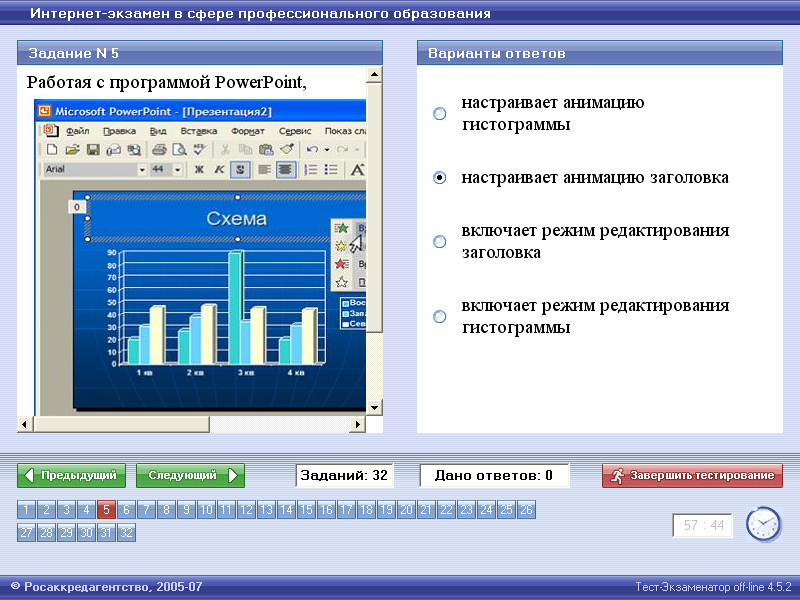
Task: Click the PowerPoint document icon beside Файл
Action: coord(51,131)
